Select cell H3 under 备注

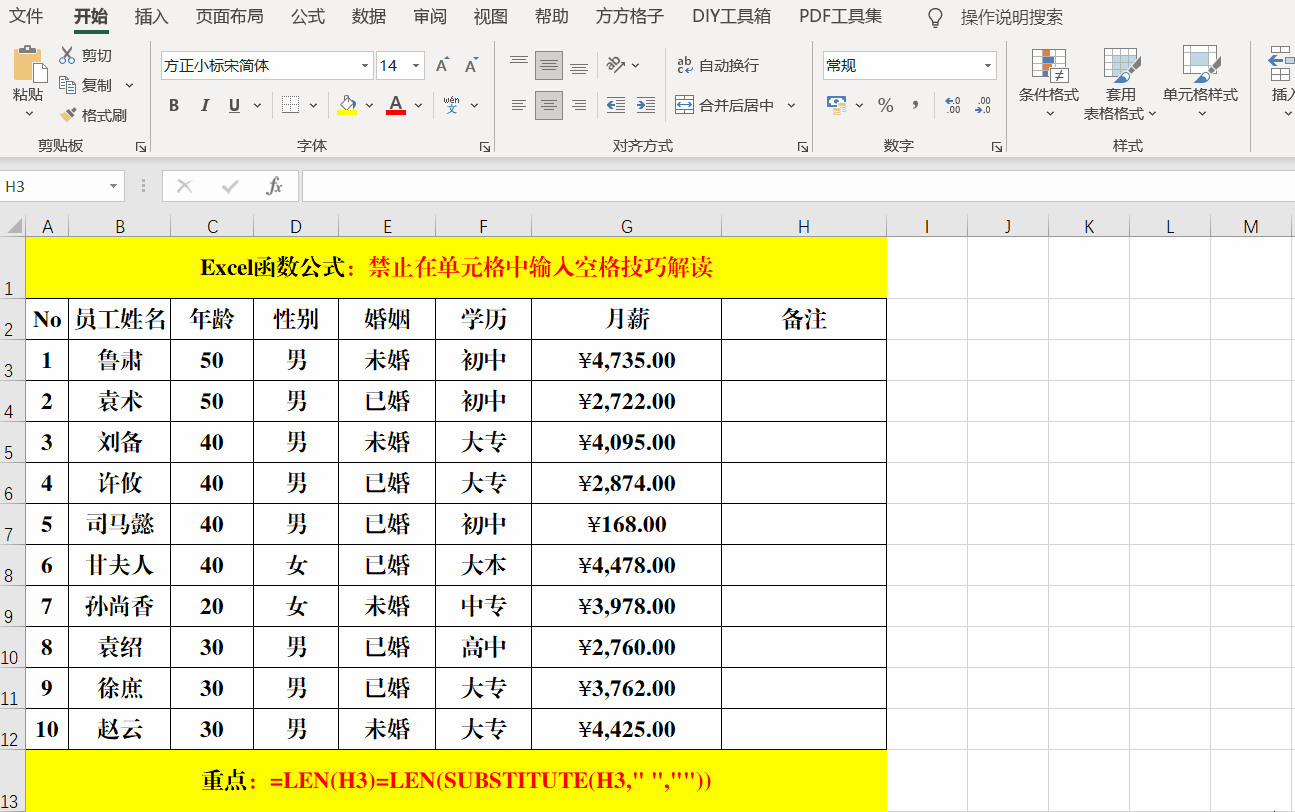click(x=804, y=360)
